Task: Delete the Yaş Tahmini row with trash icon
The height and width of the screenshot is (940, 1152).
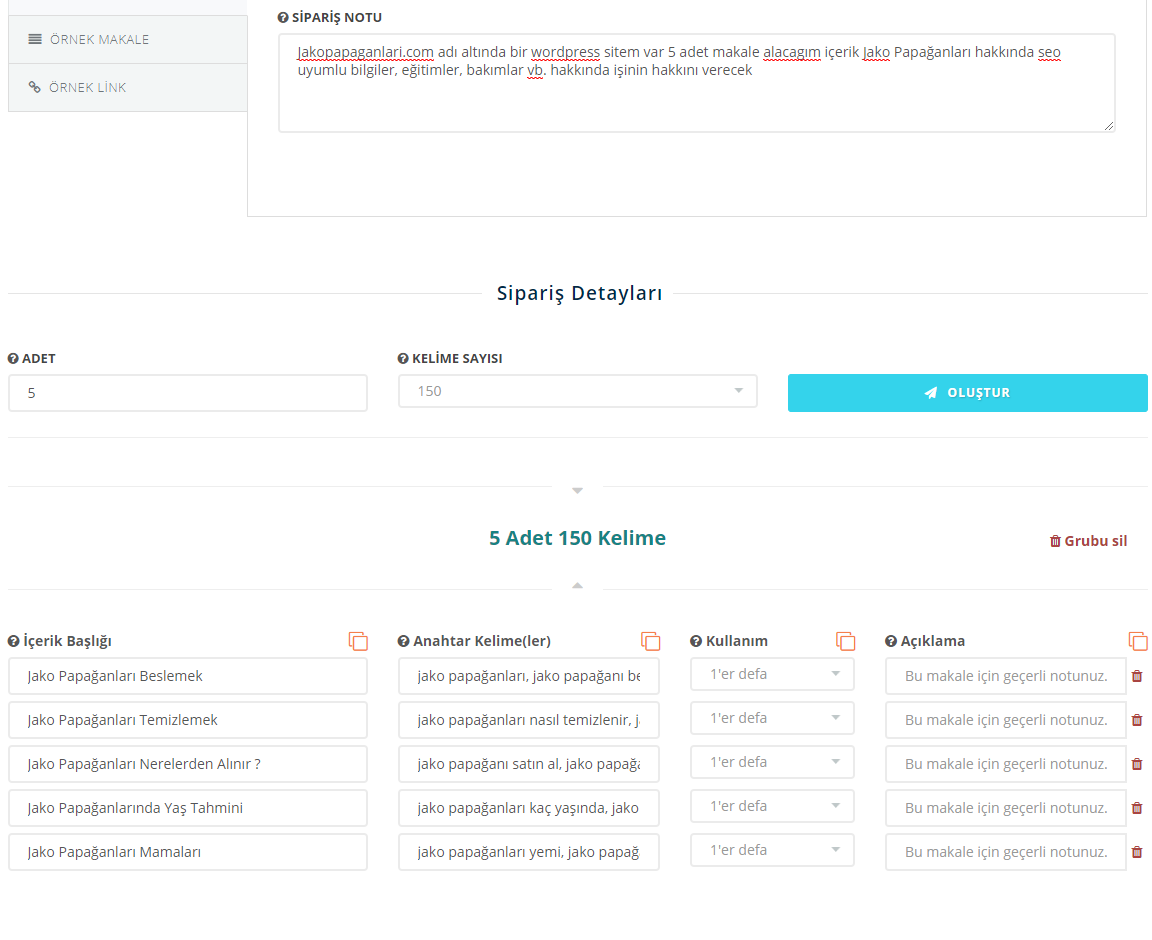Action: coord(1137,808)
